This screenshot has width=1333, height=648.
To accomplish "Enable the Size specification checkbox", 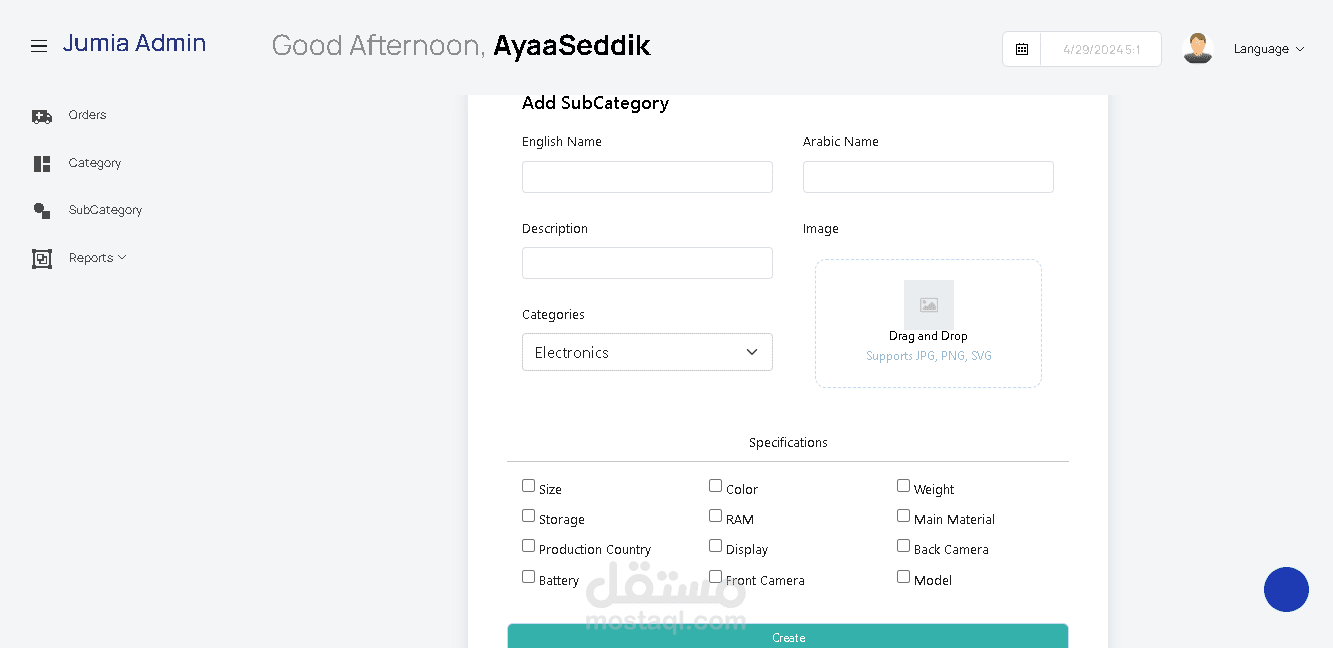I will [528, 486].
